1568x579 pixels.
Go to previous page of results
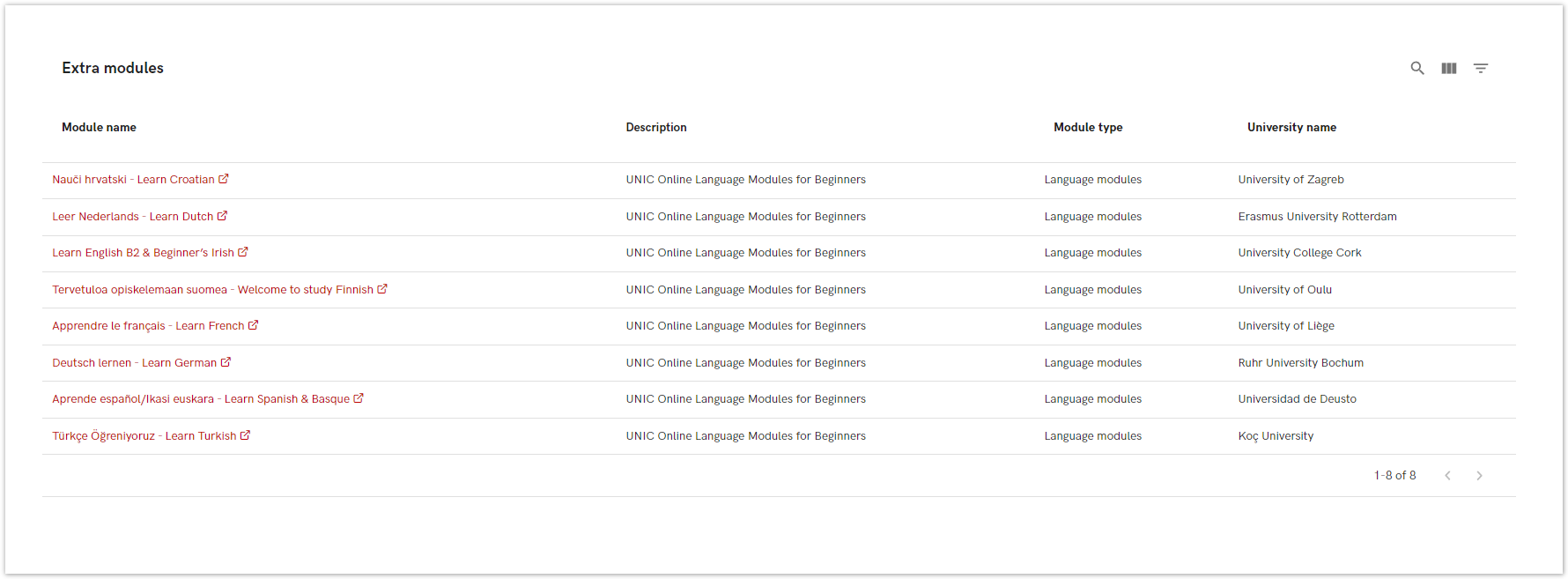[1447, 476]
